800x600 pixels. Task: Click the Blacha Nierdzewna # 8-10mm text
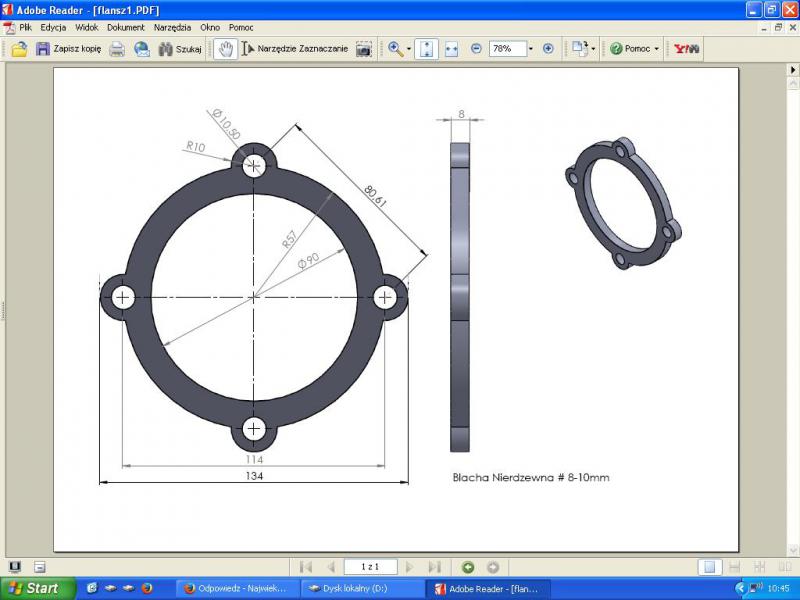pyautogui.click(x=531, y=478)
